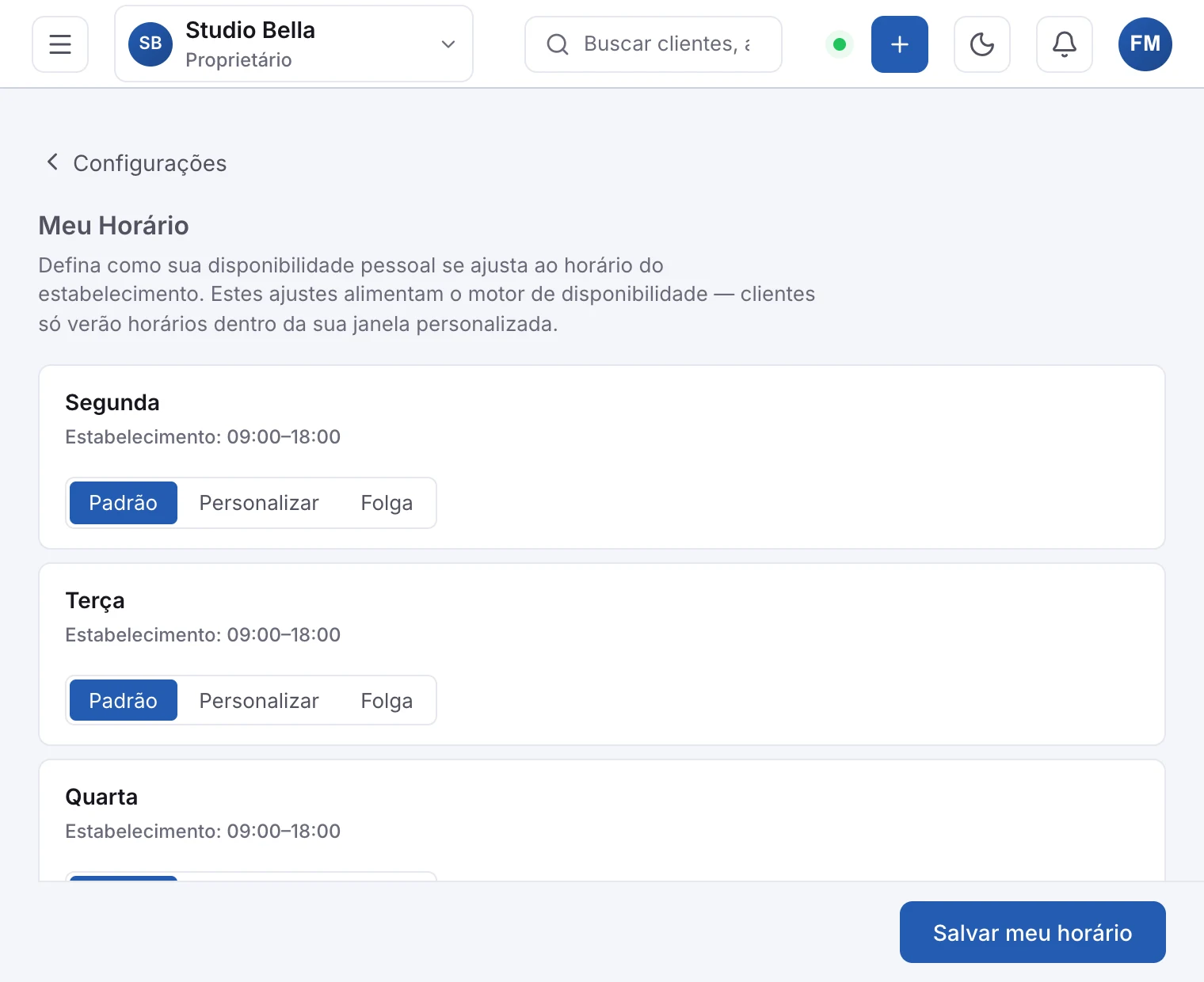Open notifications via the bell icon
Screen dimensions: 1204x982
pos(1065,44)
